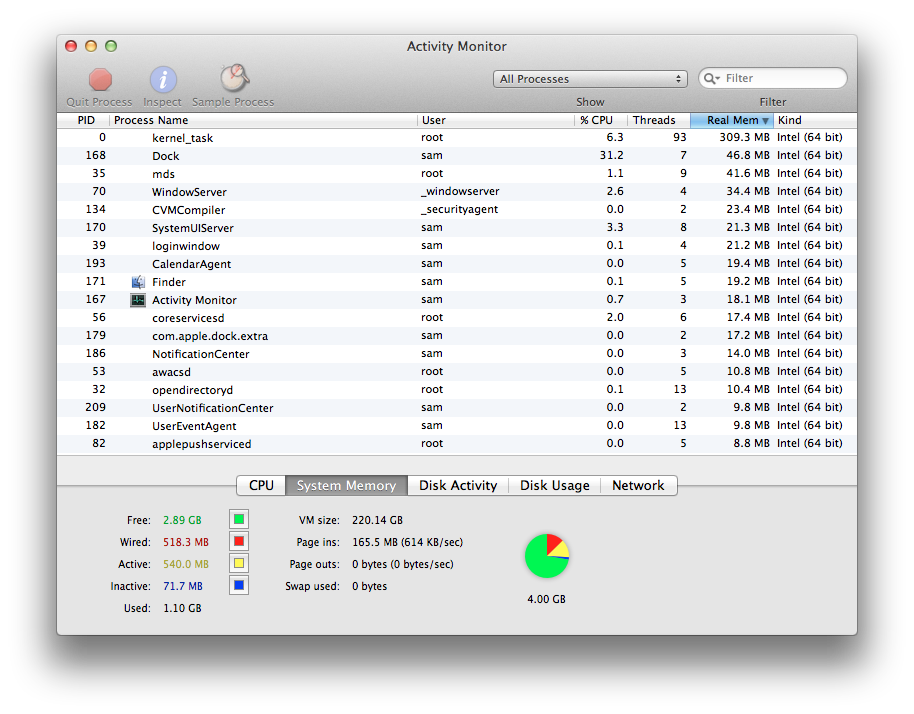914x714 pixels.
Task: Open Inspect info icon
Action: coord(163,80)
